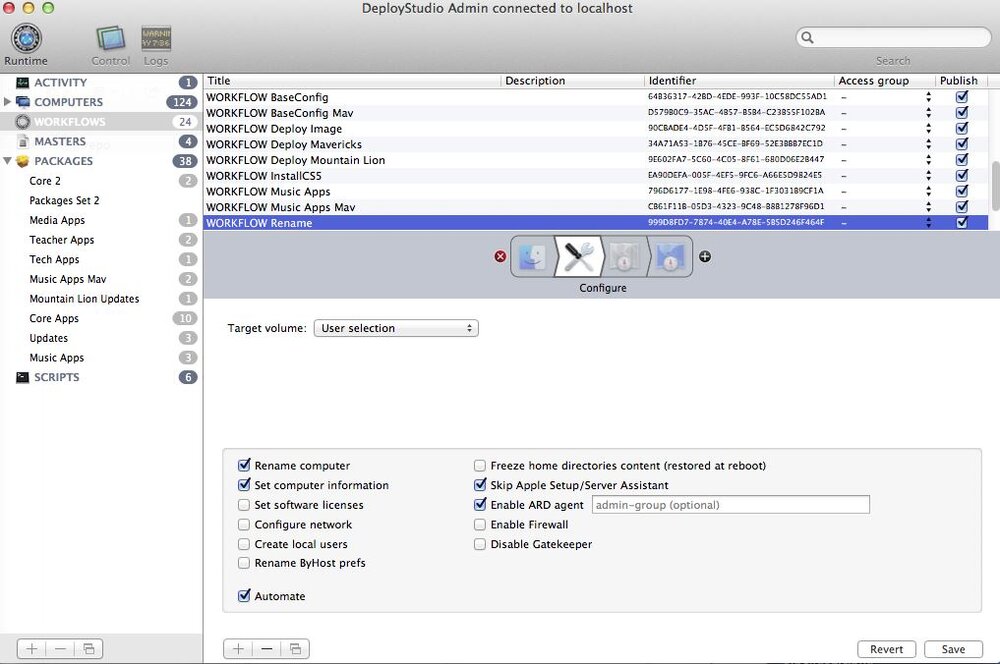Toggle Rename computer checkbox
Screen dimensions: 1000x664
(244, 466)
